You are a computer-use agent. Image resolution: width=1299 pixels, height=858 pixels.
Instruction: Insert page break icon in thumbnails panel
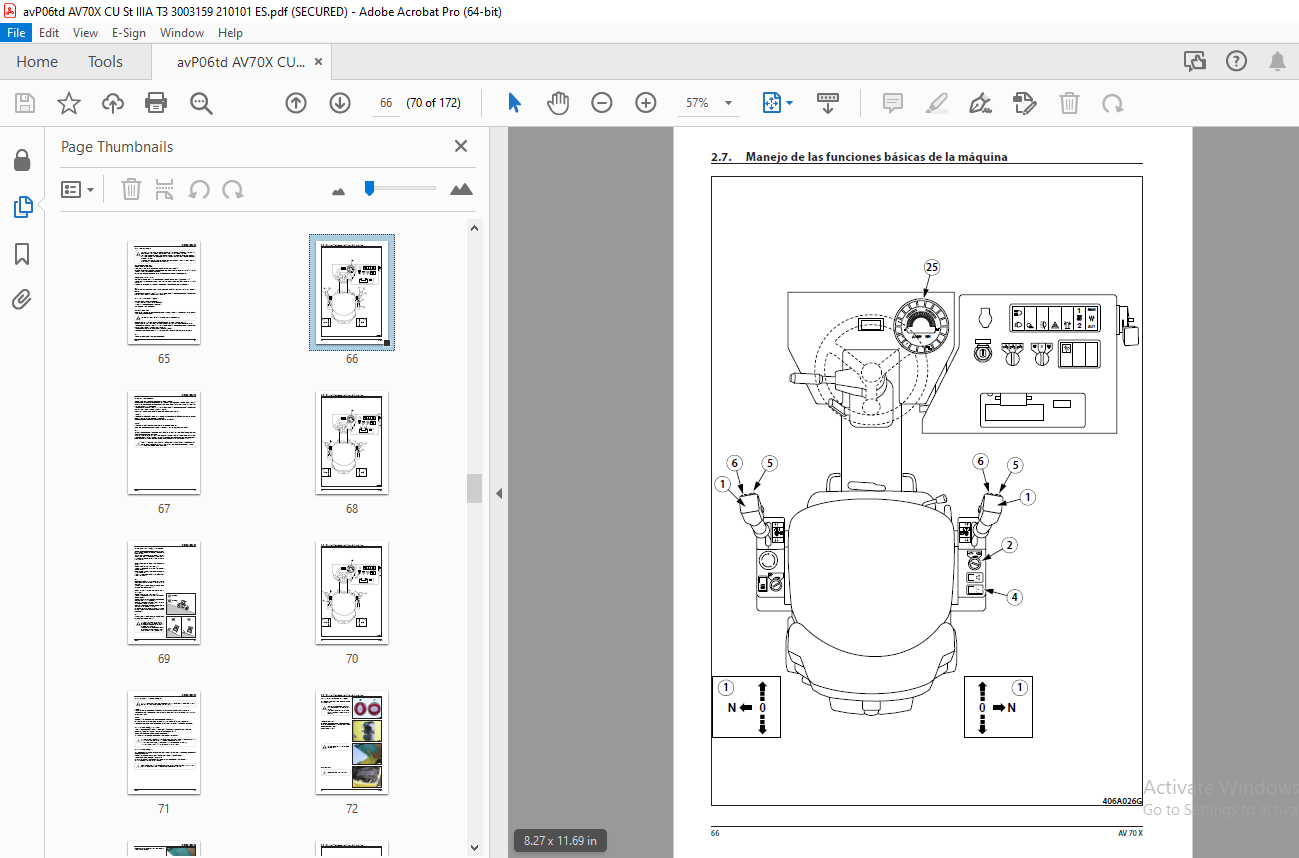coord(165,189)
